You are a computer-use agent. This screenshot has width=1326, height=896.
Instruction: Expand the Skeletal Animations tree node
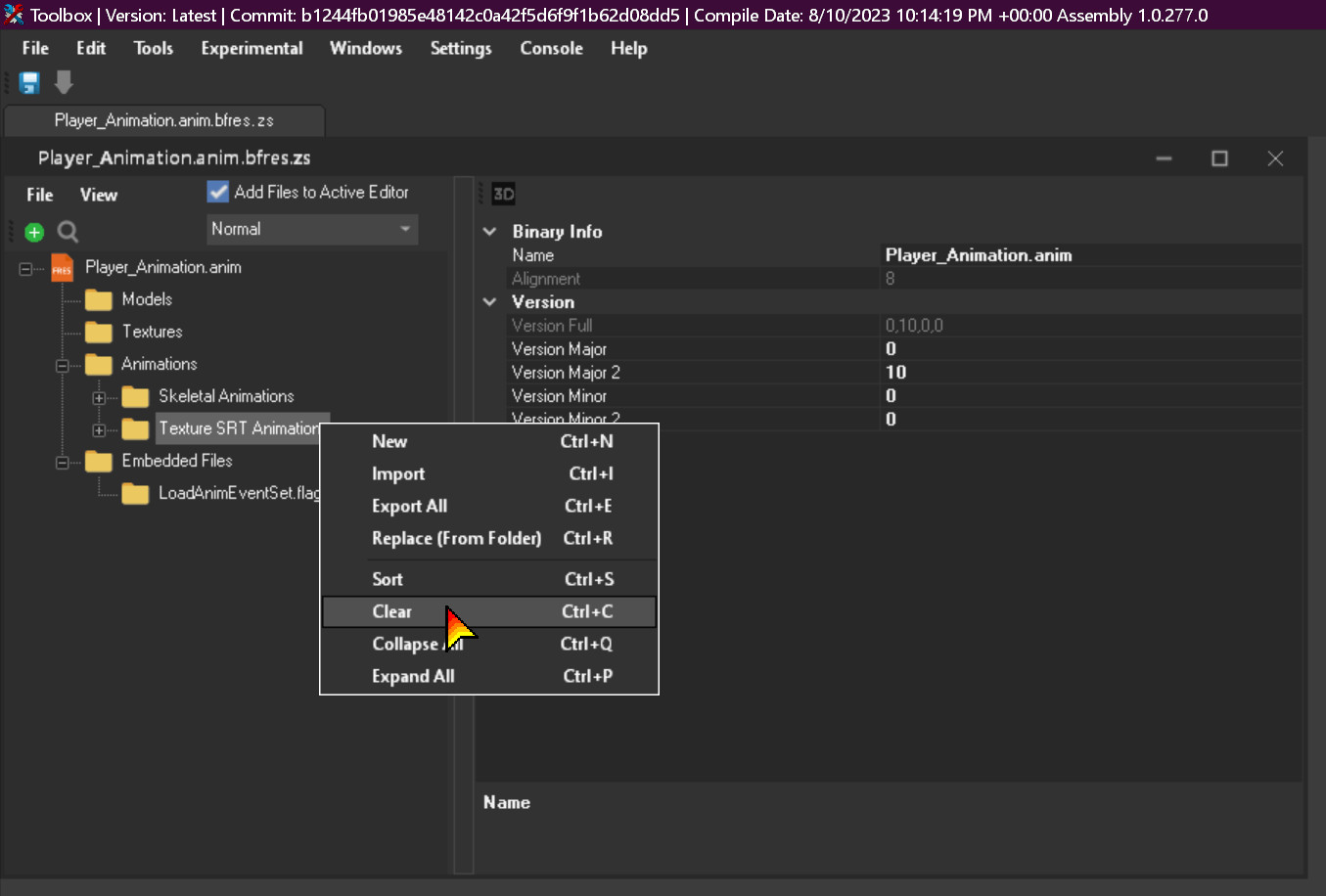pos(99,396)
